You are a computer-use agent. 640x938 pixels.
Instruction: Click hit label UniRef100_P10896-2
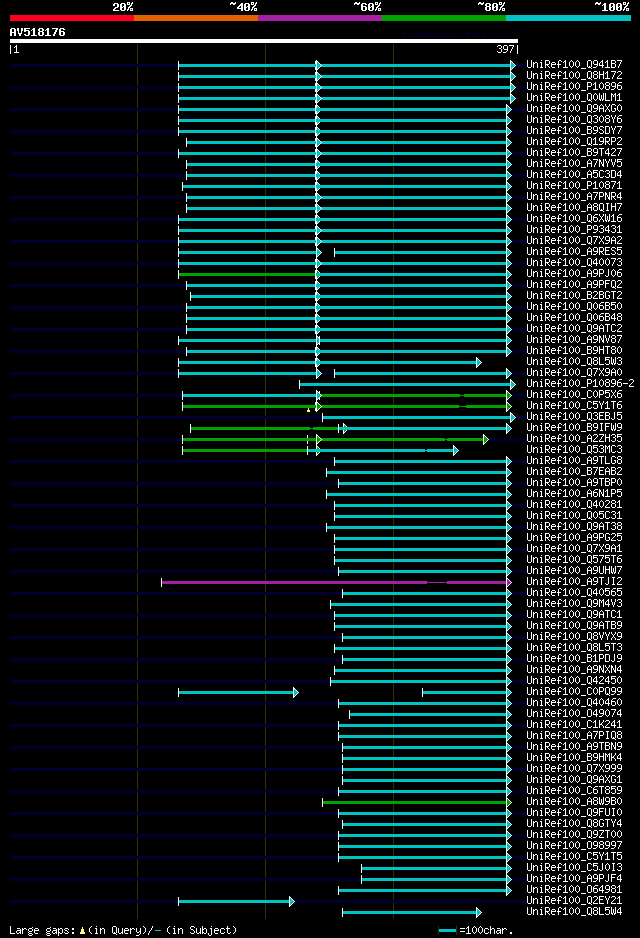[x=580, y=383]
